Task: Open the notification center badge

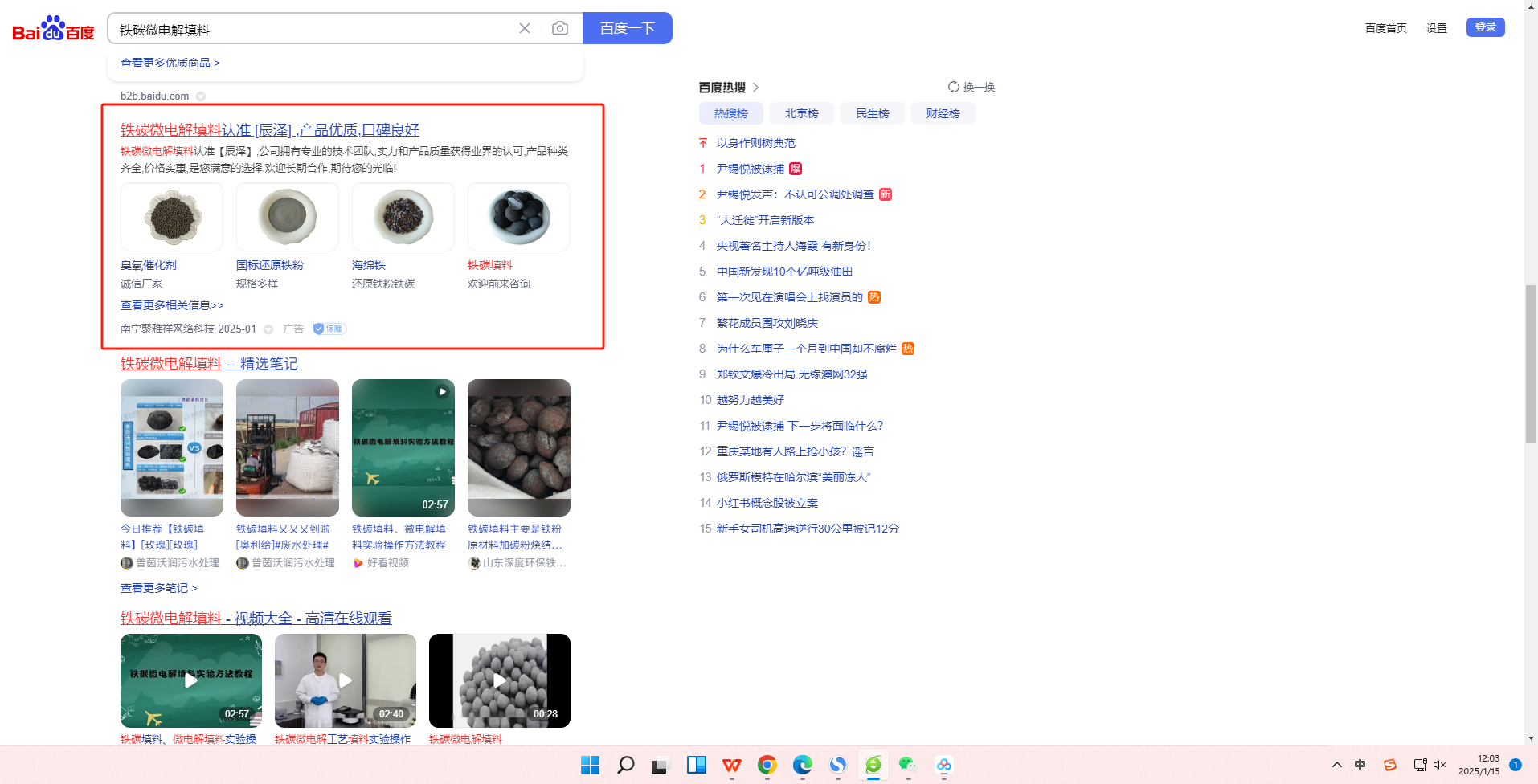Action: pos(1515,765)
